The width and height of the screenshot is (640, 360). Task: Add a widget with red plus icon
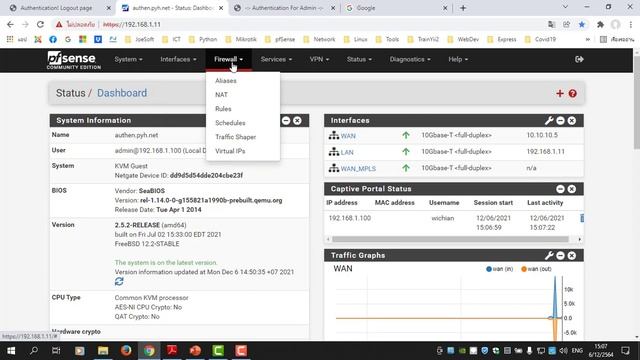(560, 93)
